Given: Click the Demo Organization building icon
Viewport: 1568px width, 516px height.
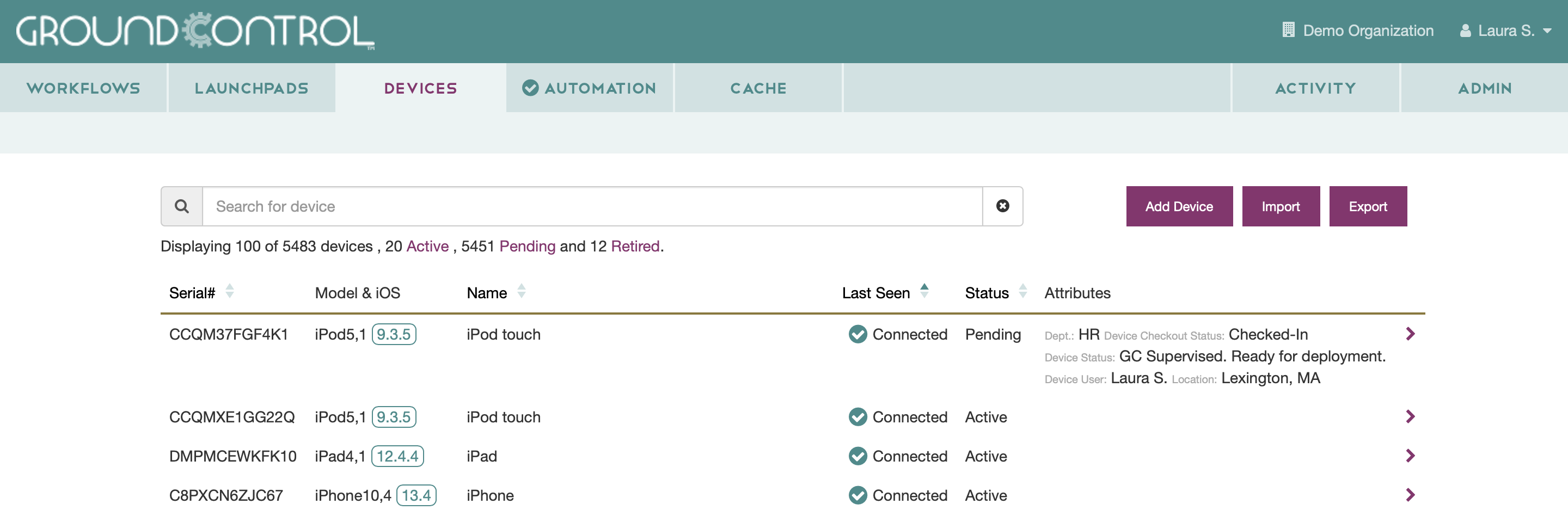Looking at the screenshot, I should (1288, 30).
